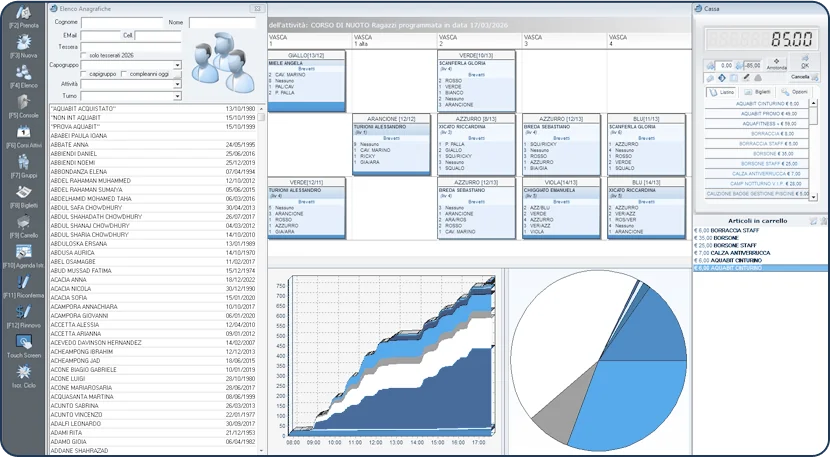Click the Nome input field
Screen dimensions: 830x457
tap(222, 23)
